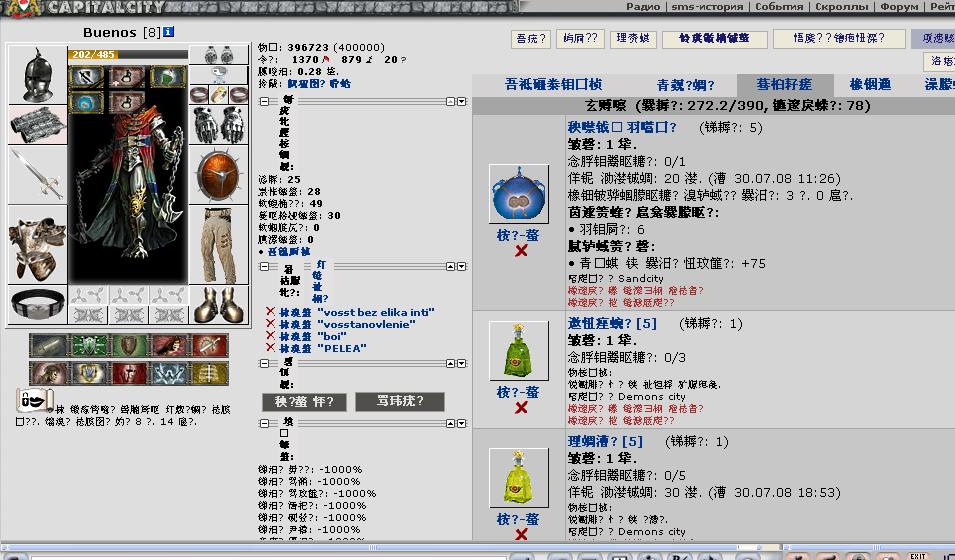The height and width of the screenshot is (560, 955).
Task: Select the gold ring in the ring row
Action: [x=219, y=94]
